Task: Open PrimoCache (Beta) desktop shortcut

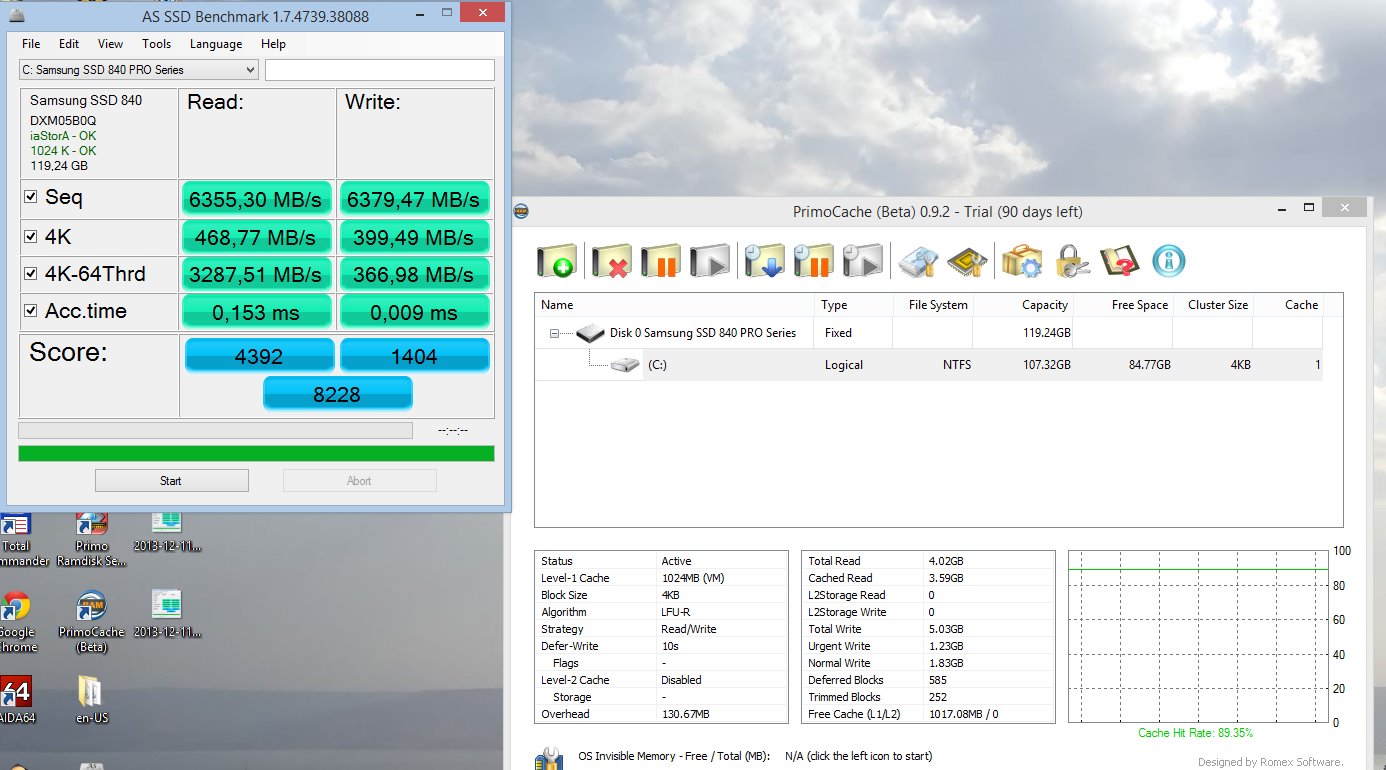Action: coord(92,621)
